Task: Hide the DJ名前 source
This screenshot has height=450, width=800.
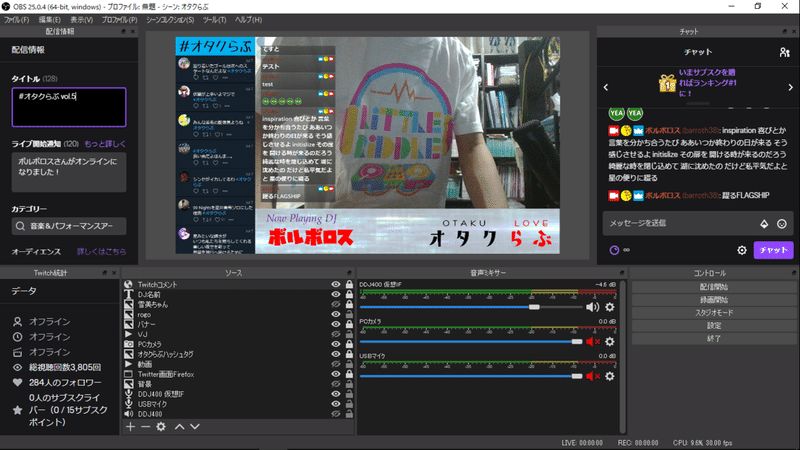Action: coord(336,294)
